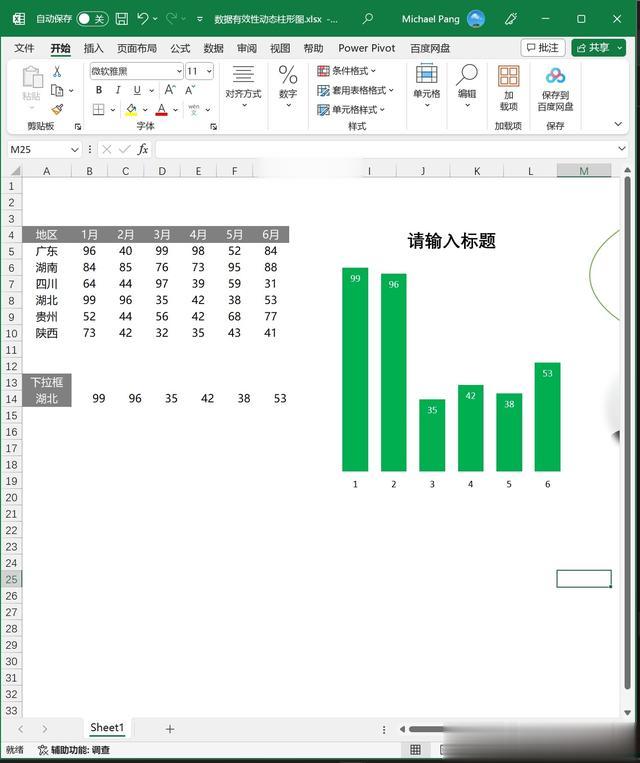The height and width of the screenshot is (763, 640).
Task: Switch to Normal view icon in status bar
Action: pos(415,749)
